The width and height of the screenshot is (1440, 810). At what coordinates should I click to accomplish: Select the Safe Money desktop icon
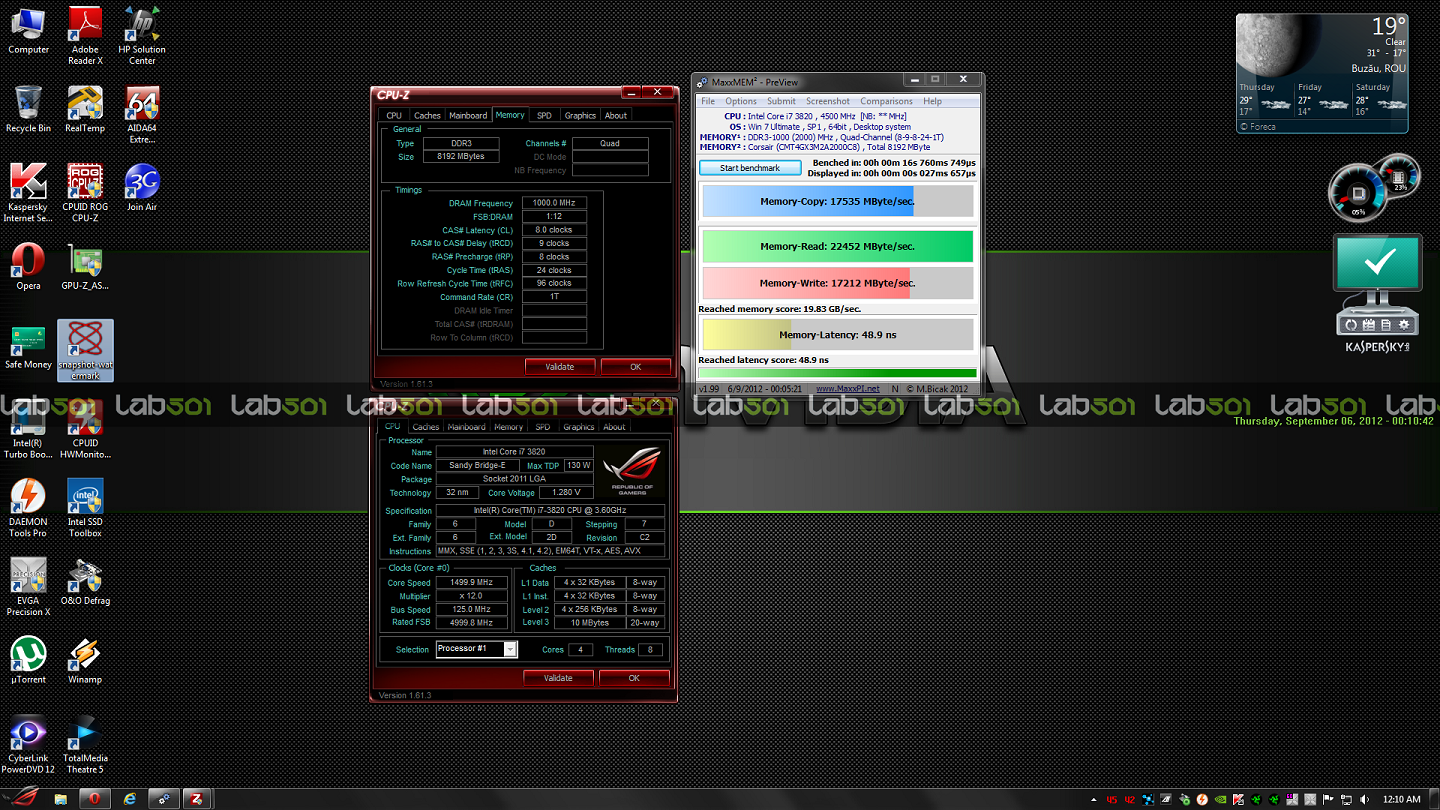click(28, 346)
